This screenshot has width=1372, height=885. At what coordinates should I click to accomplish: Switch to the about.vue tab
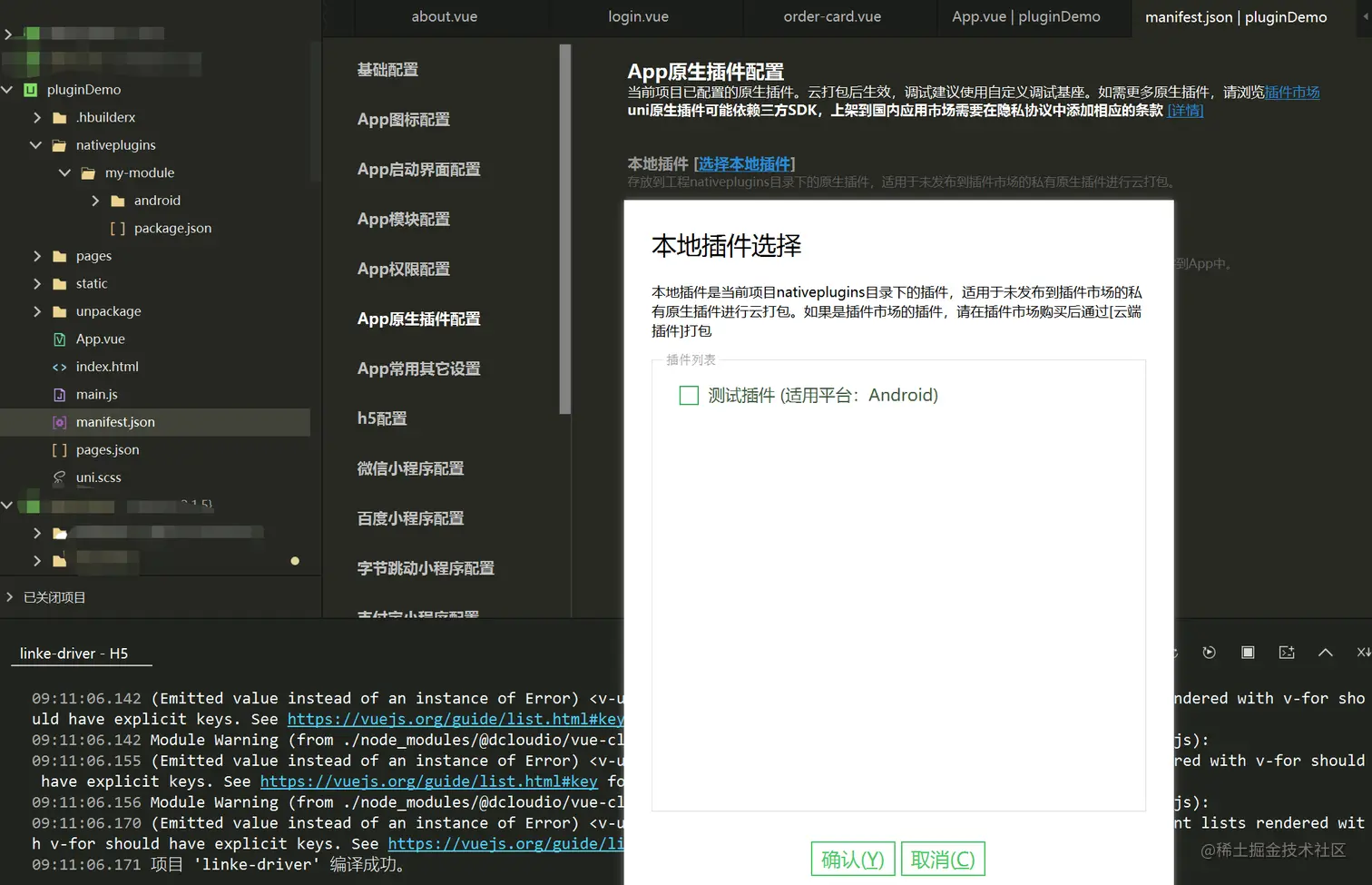click(x=445, y=17)
